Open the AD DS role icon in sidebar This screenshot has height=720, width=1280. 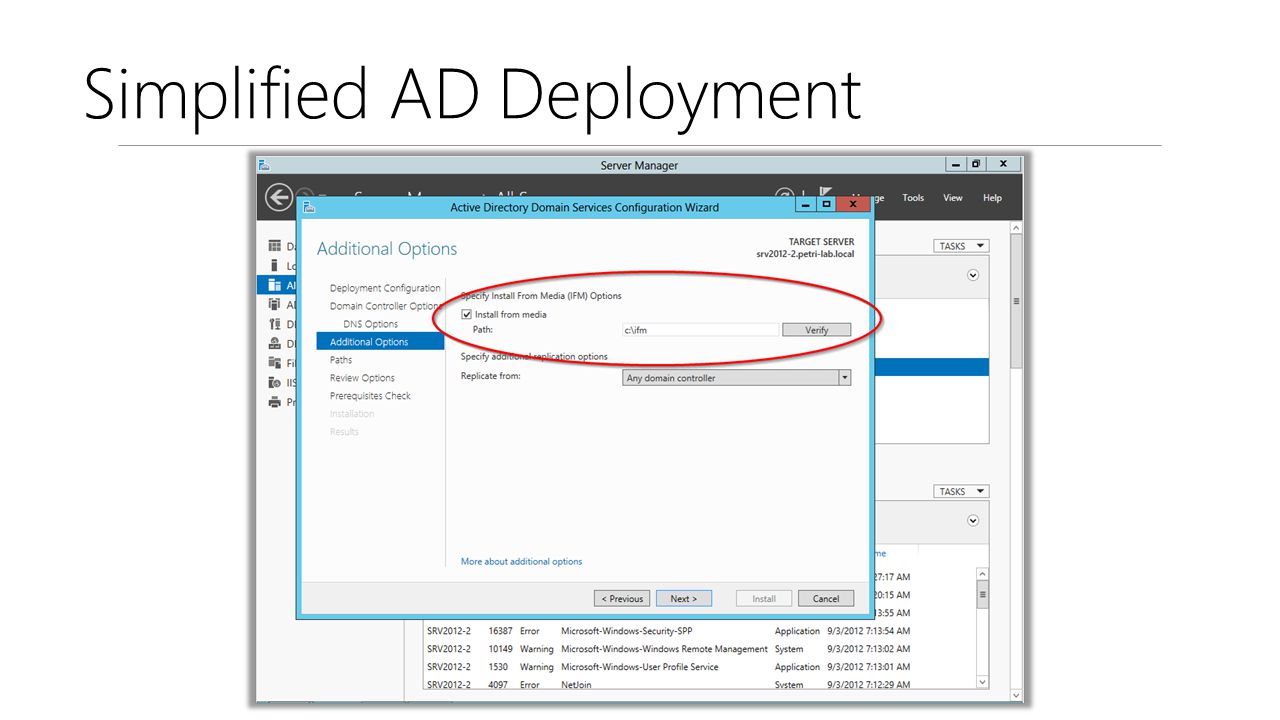pos(275,305)
